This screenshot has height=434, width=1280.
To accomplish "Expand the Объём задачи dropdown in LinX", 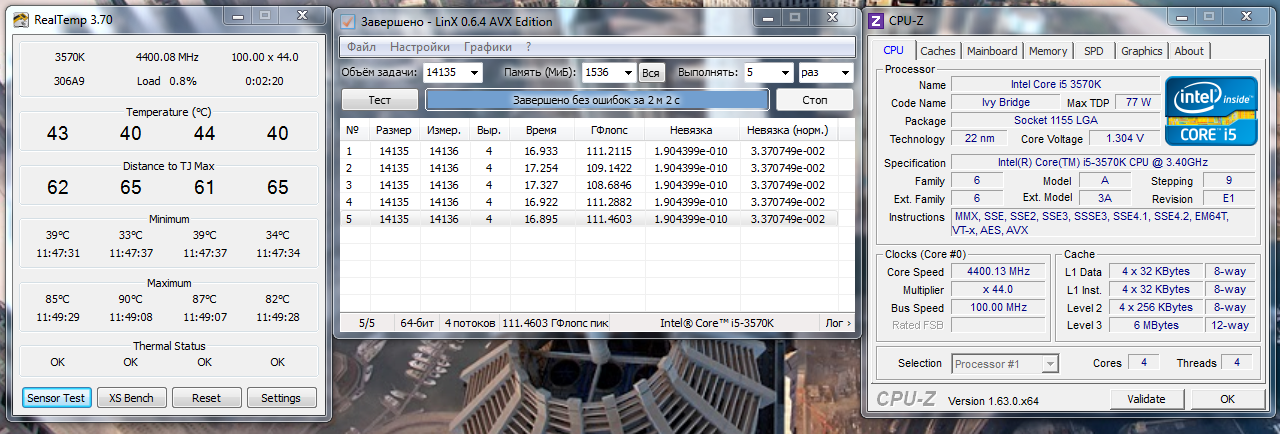I will [x=474, y=73].
